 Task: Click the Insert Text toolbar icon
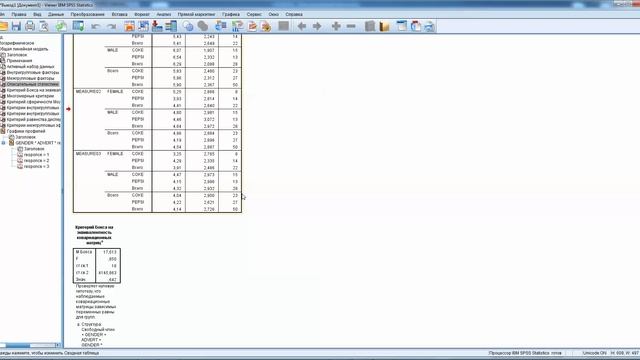point(429,27)
